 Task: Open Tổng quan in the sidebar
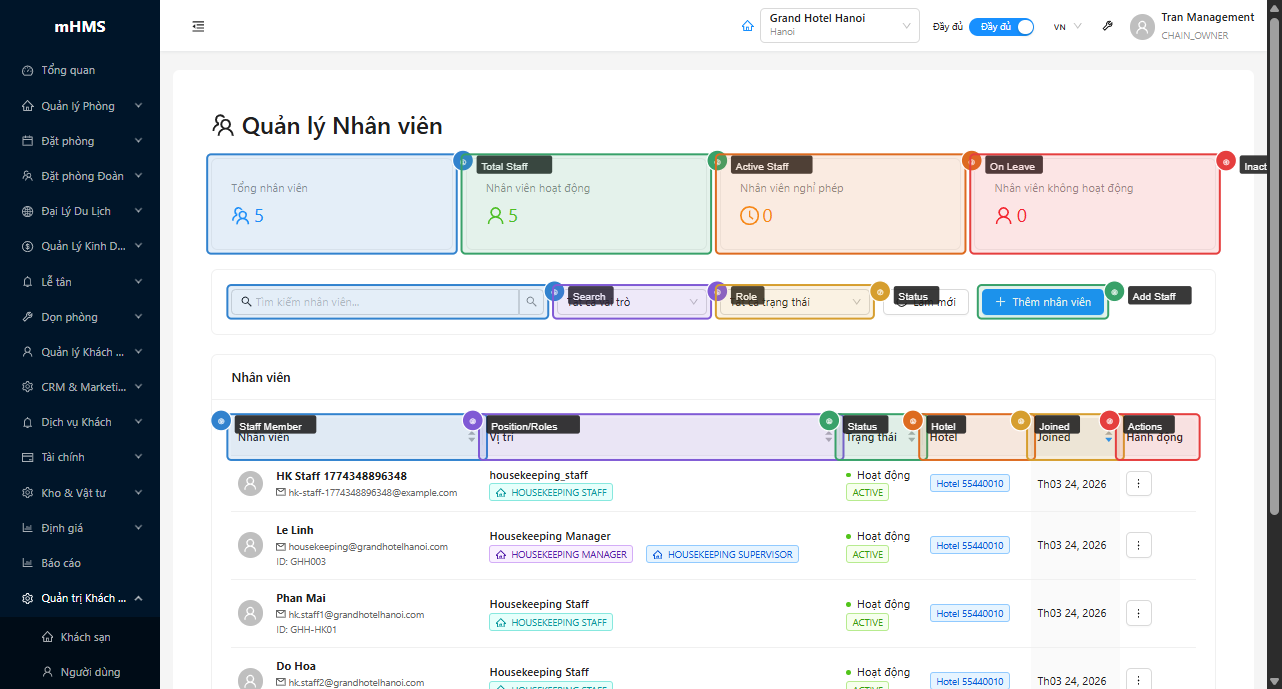(x=68, y=70)
